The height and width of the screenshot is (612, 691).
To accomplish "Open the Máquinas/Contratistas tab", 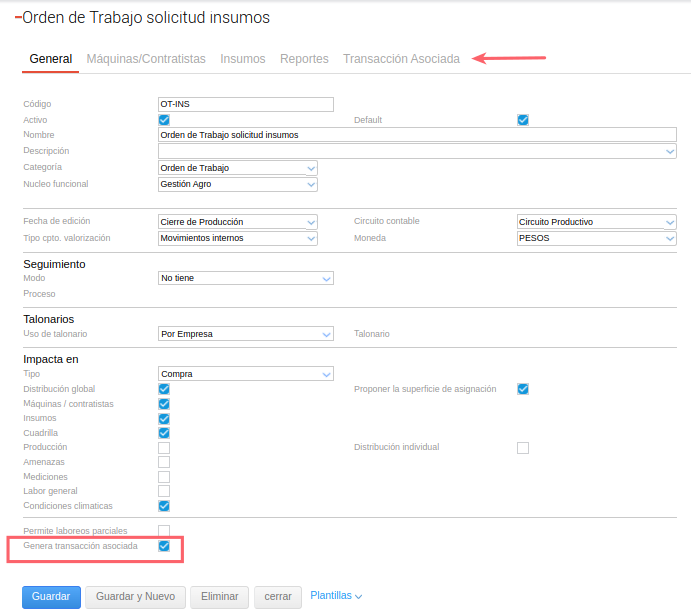I will 146,59.
